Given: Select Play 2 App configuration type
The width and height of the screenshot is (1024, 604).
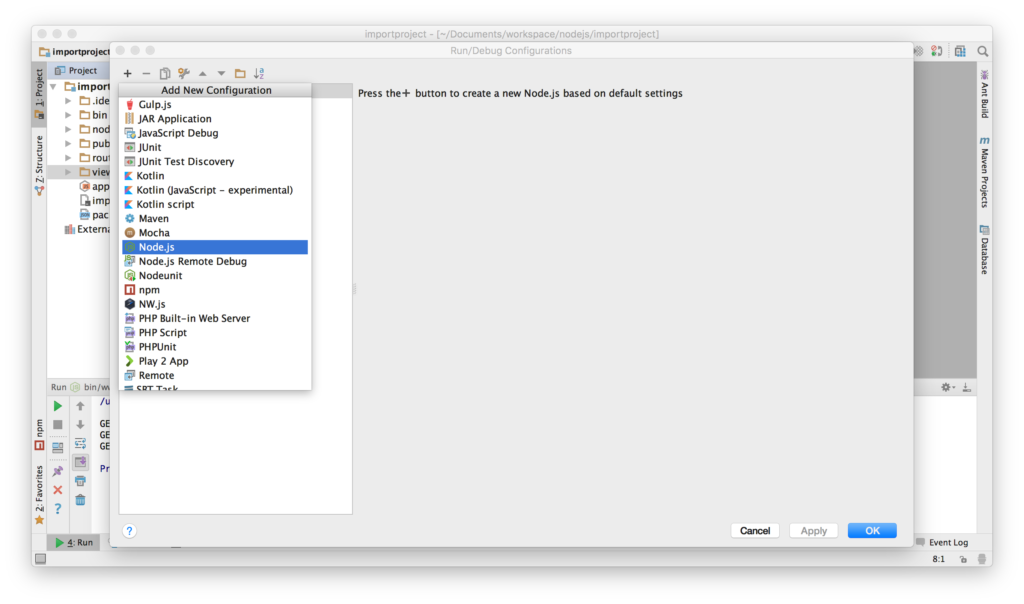Looking at the screenshot, I should [x=215, y=361].
